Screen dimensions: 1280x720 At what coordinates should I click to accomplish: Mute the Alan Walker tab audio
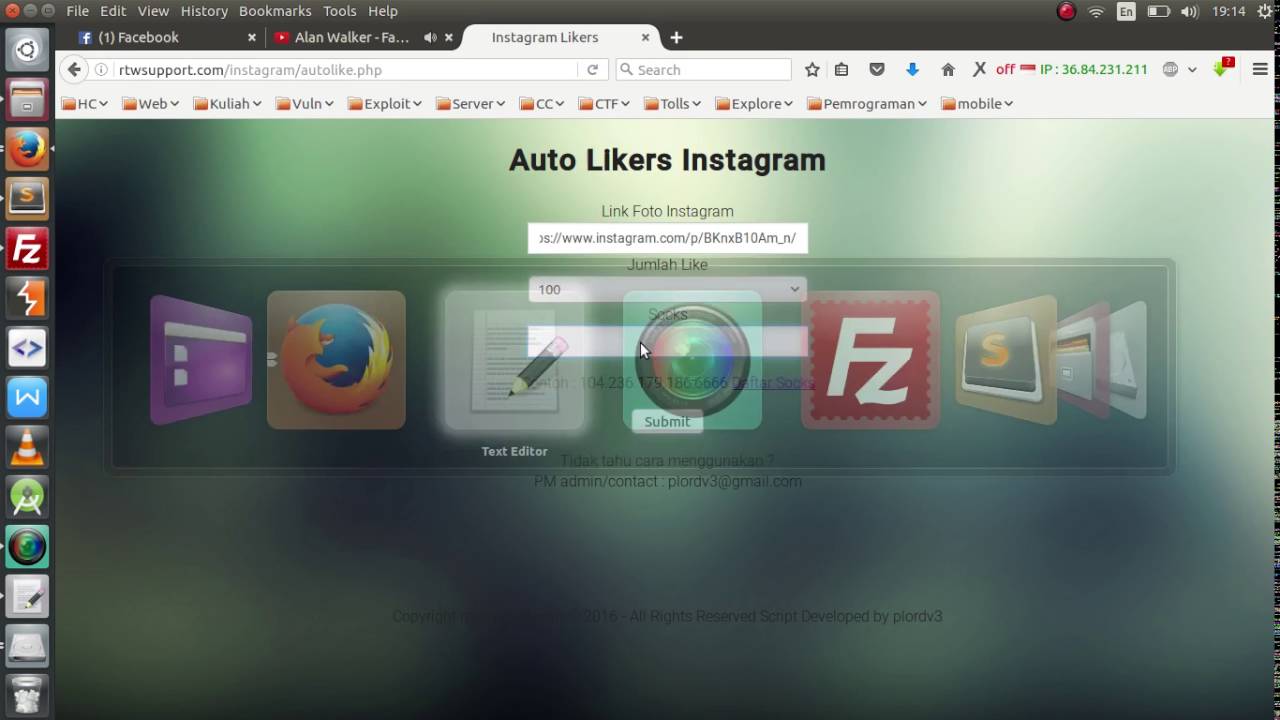click(430, 37)
